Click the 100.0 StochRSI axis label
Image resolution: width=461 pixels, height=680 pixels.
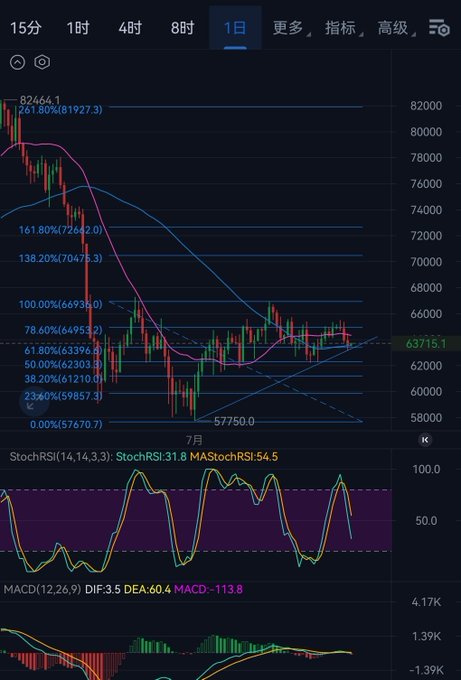tap(426, 469)
